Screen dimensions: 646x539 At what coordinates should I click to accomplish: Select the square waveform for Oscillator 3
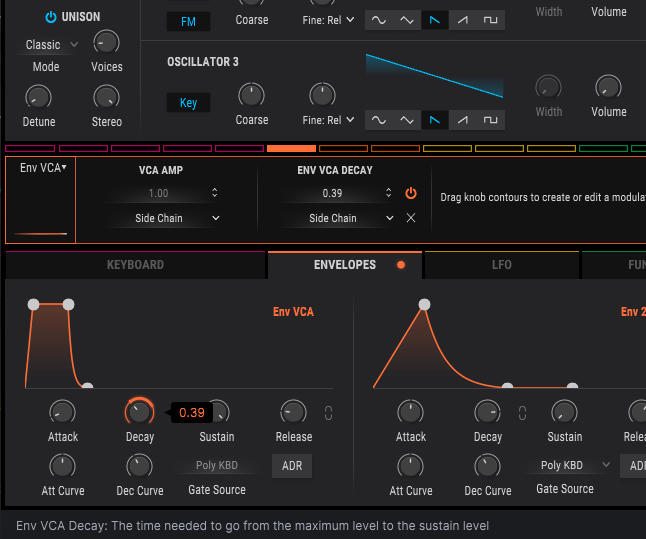click(x=490, y=120)
